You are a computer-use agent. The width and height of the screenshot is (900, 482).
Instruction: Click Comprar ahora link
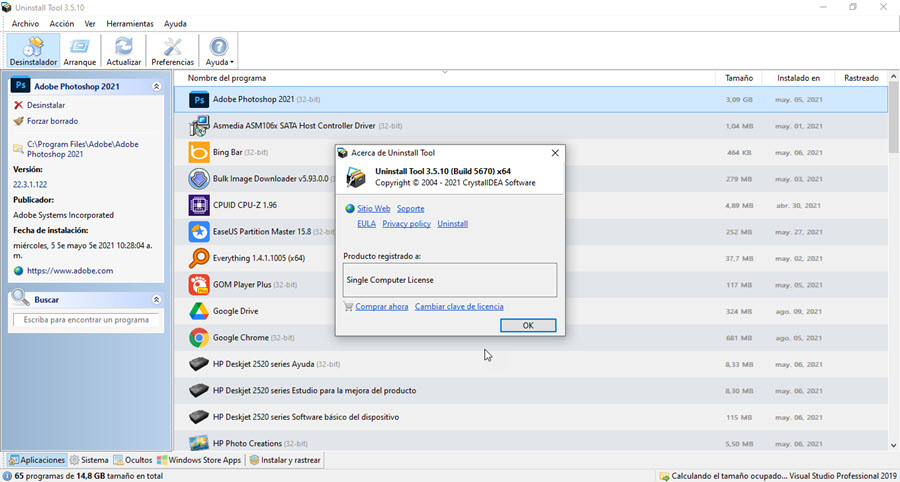[x=382, y=306]
